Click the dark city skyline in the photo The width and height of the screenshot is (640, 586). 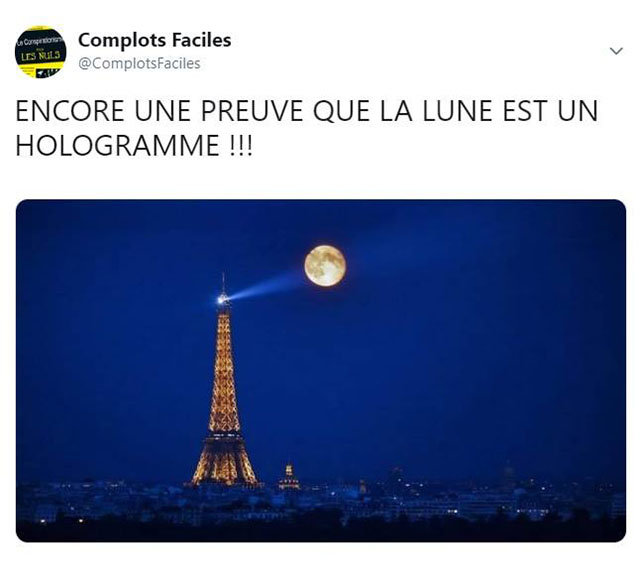pyautogui.click(x=321, y=506)
